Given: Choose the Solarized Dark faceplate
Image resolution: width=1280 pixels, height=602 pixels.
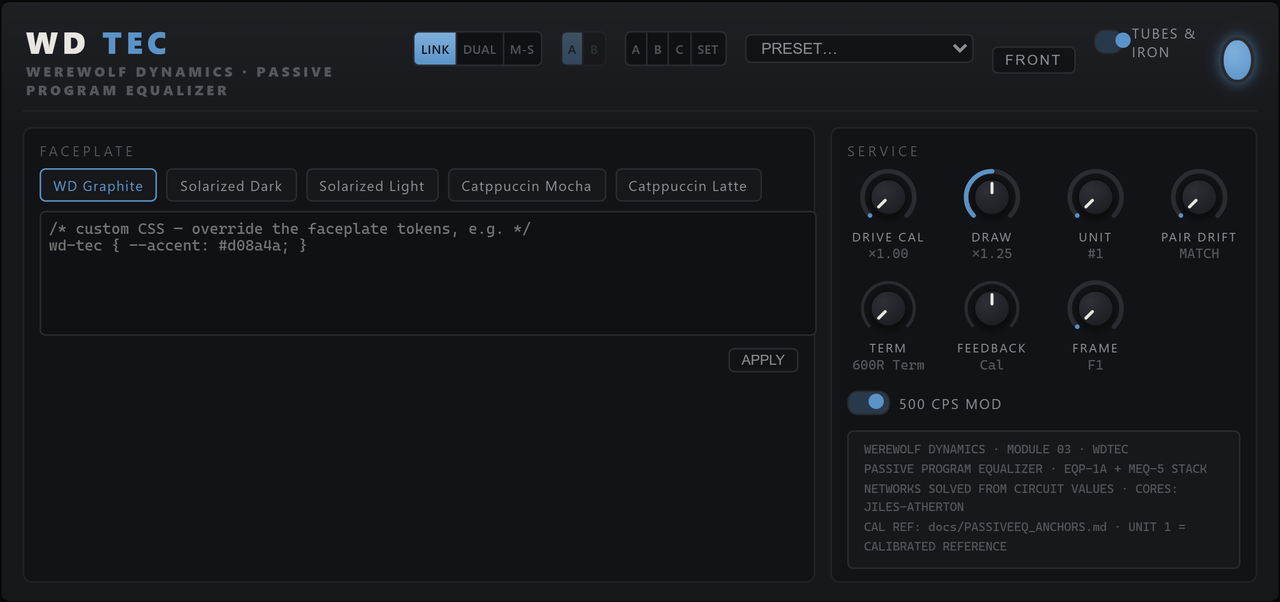Looking at the screenshot, I should [231, 185].
